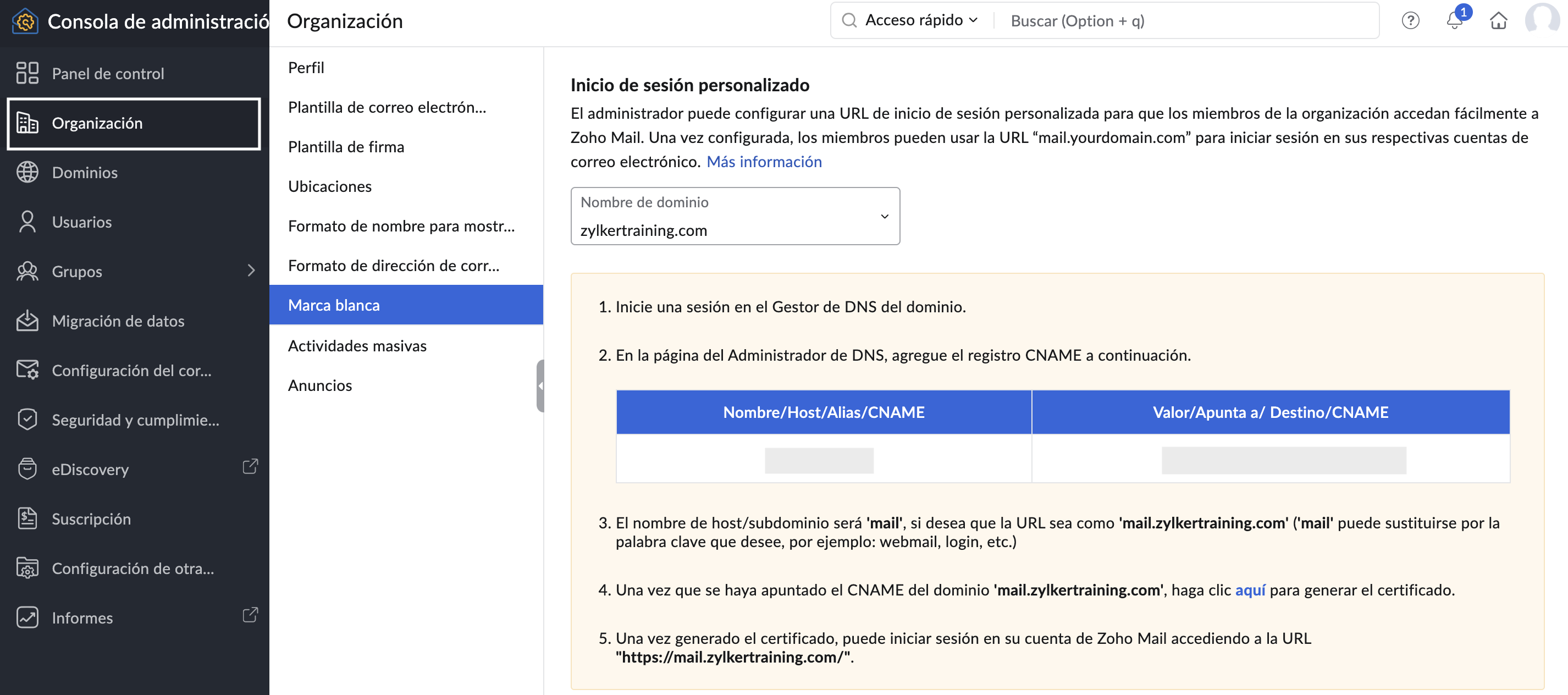Image resolution: width=1568 pixels, height=695 pixels.
Task: Click the Organización page title
Action: tap(345, 21)
